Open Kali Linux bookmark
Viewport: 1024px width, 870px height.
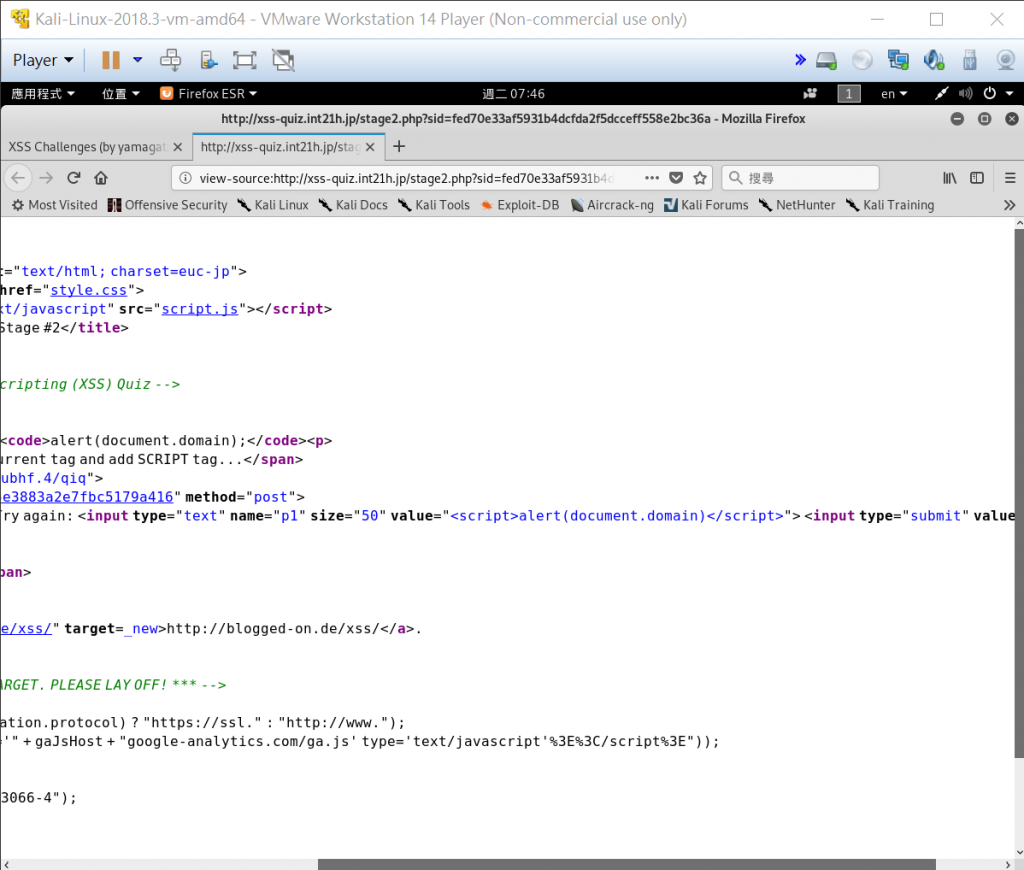pyautogui.click(x=273, y=205)
